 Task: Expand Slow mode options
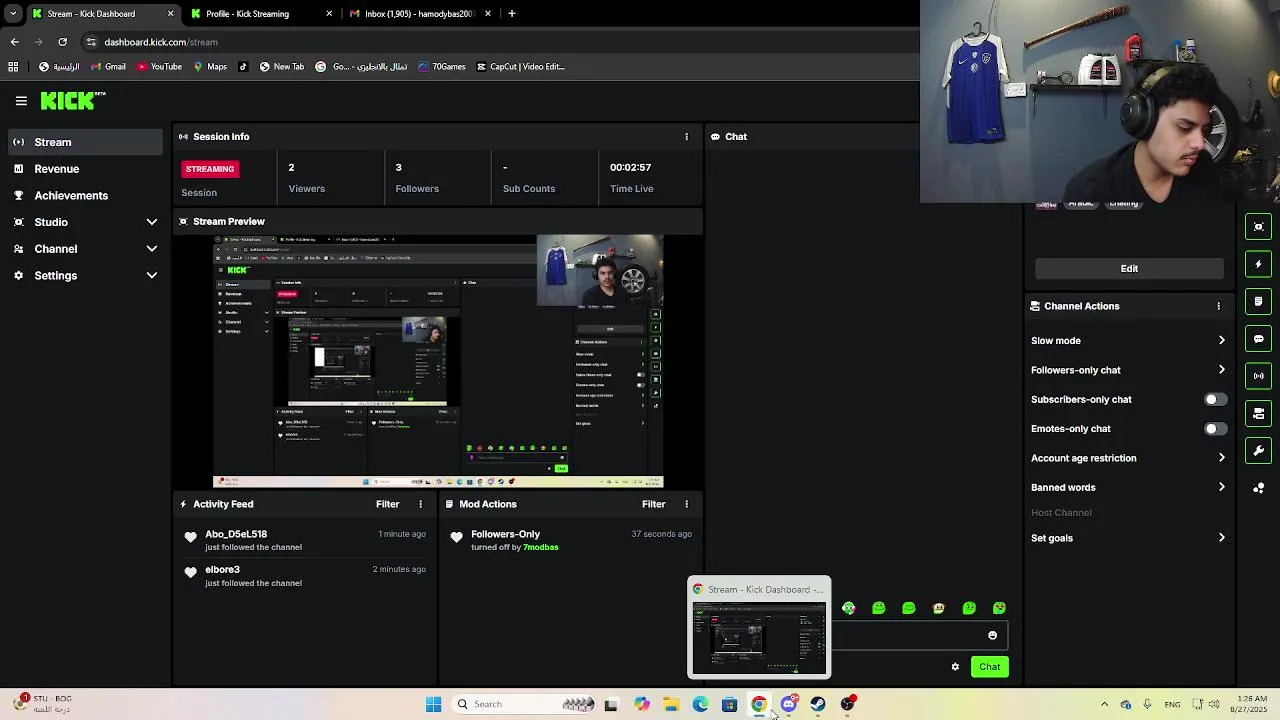point(1128,341)
